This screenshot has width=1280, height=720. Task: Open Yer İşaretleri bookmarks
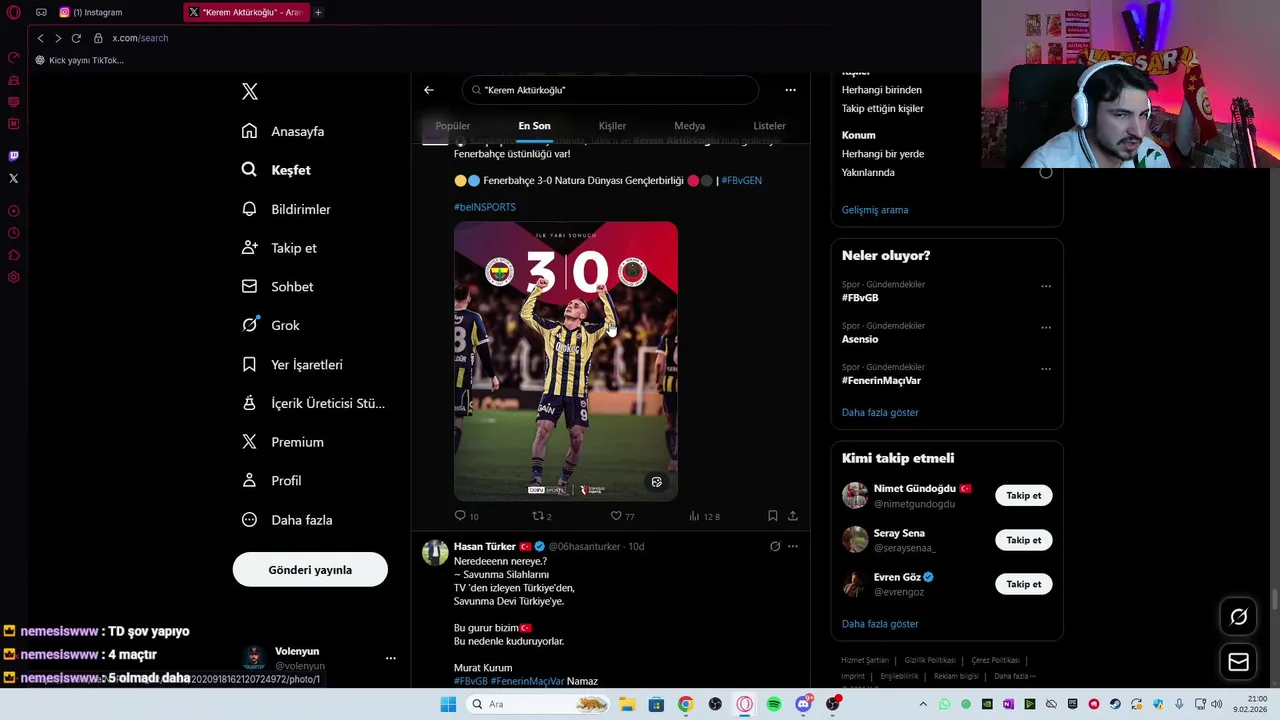pyautogui.click(x=292, y=364)
